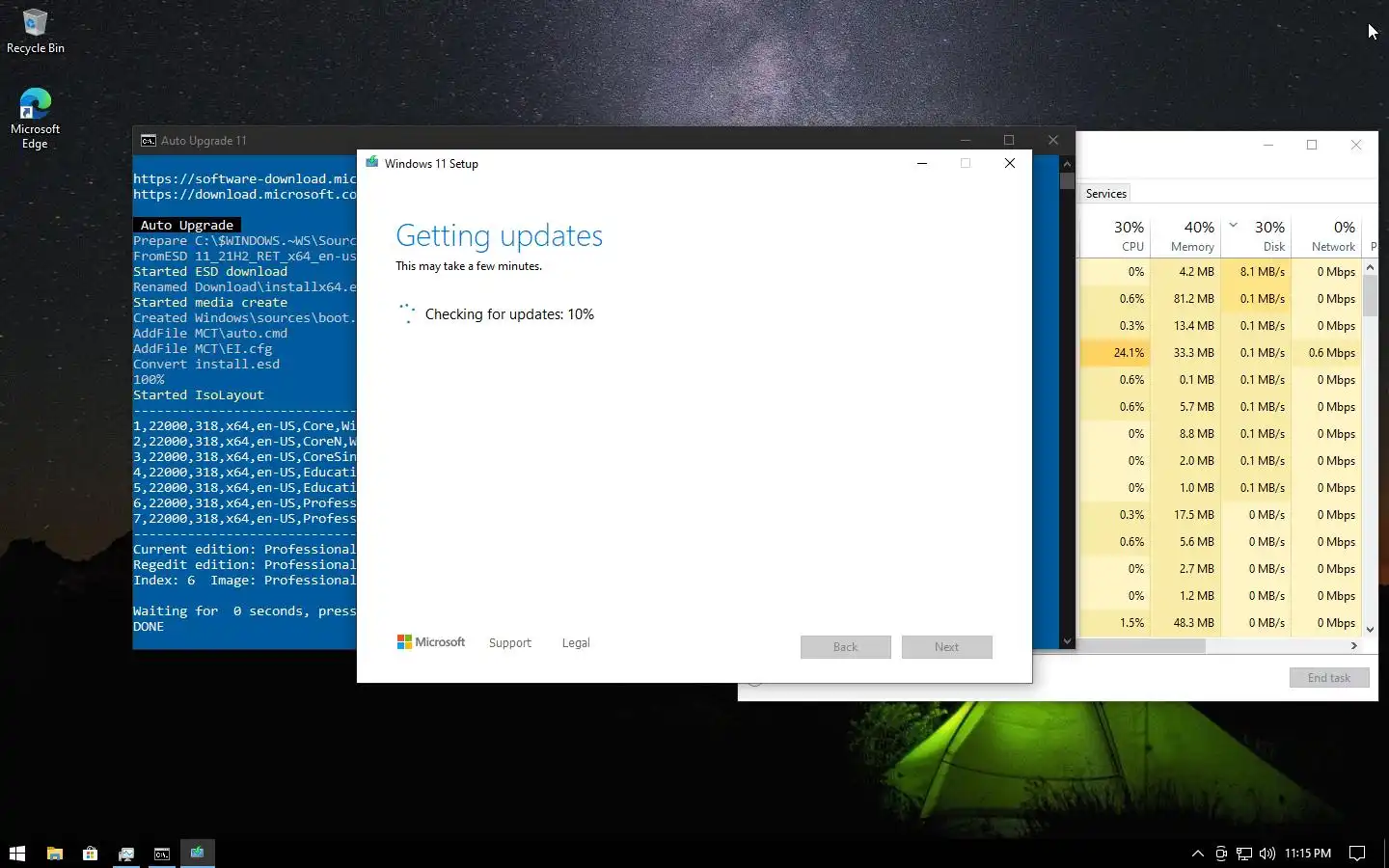The image size is (1389, 868).
Task: Click the Auto Upgrade console scroll-down arrow
Action: click(1067, 641)
